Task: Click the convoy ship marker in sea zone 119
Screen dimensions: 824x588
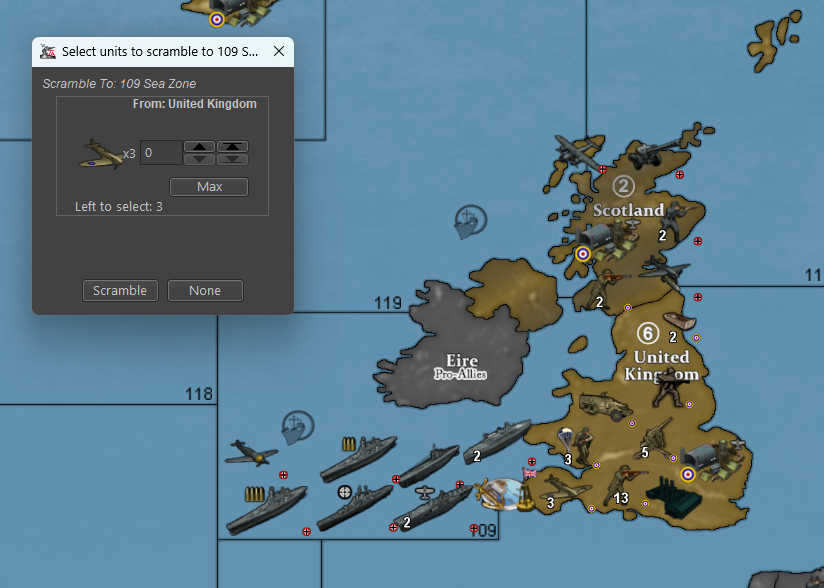Action: [x=469, y=220]
